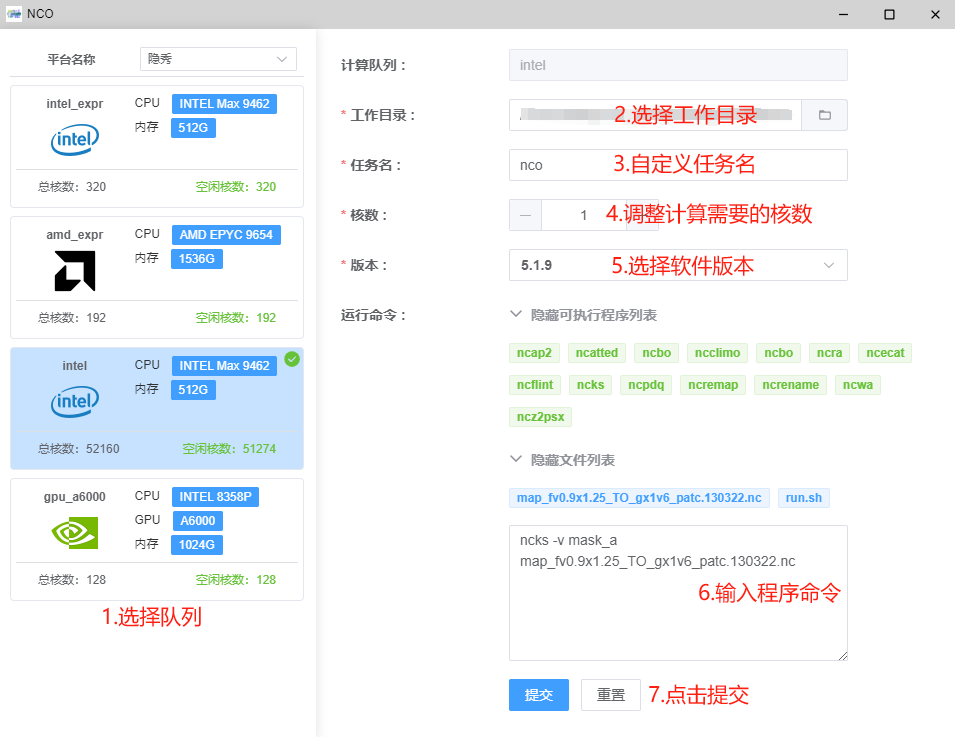
Task: Click the green checkmark on intel queue card
Action: pyautogui.click(x=292, y=359)
